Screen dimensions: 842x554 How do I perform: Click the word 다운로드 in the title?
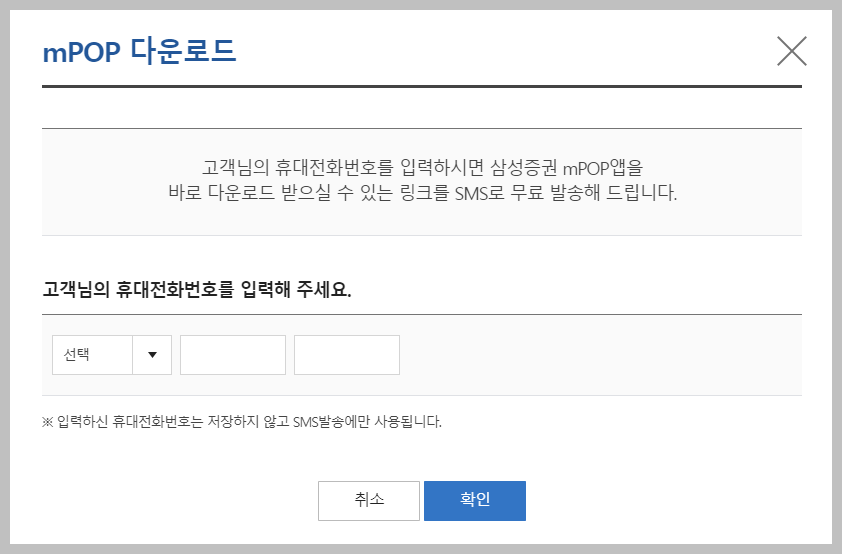(x=184, y=51)
